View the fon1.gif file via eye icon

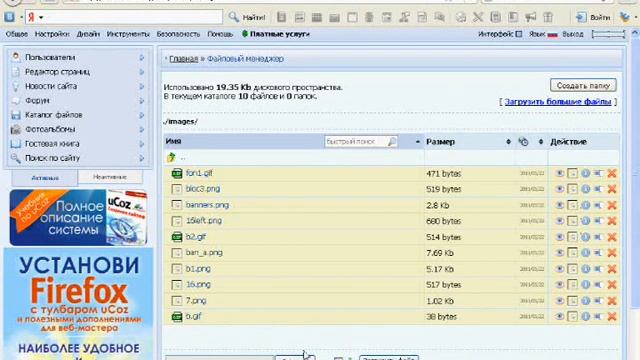point(560,173)
